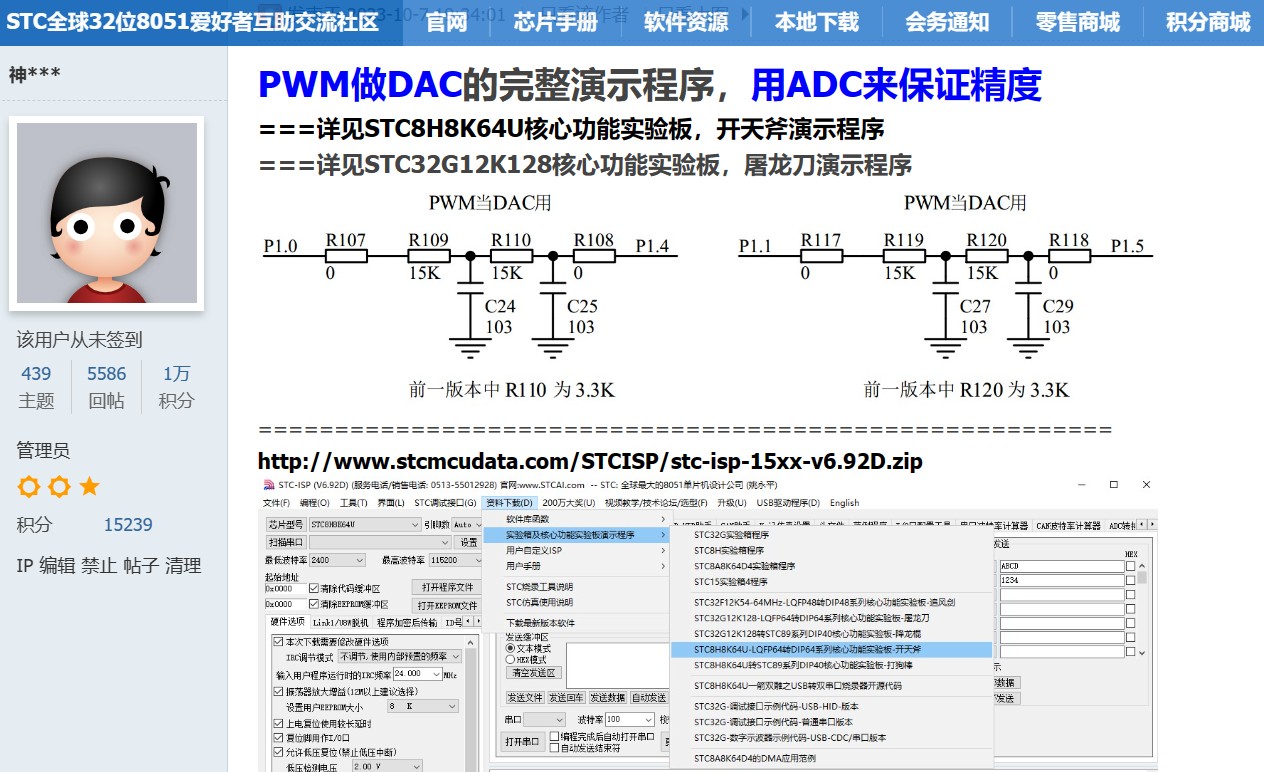Open 编程(O) menu in STC-ISP

[x=315, y=503]
